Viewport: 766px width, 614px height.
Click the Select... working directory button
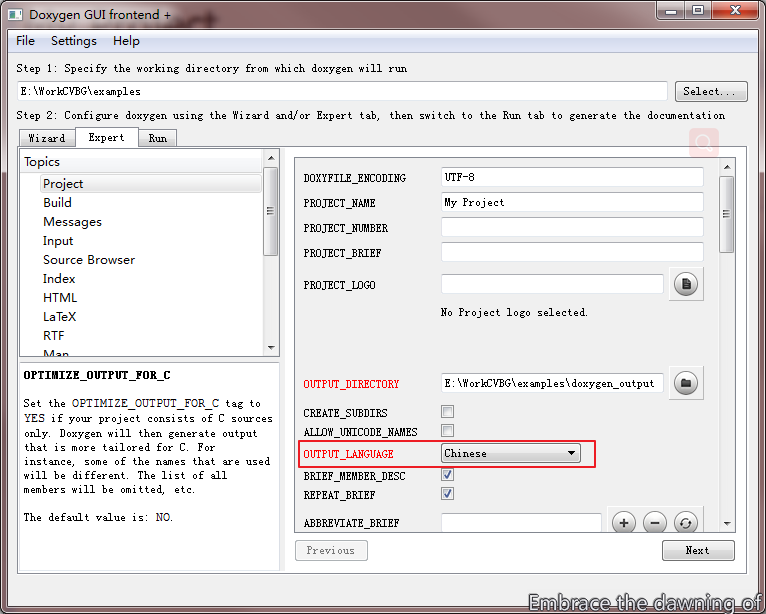click(x=711, y=91)
